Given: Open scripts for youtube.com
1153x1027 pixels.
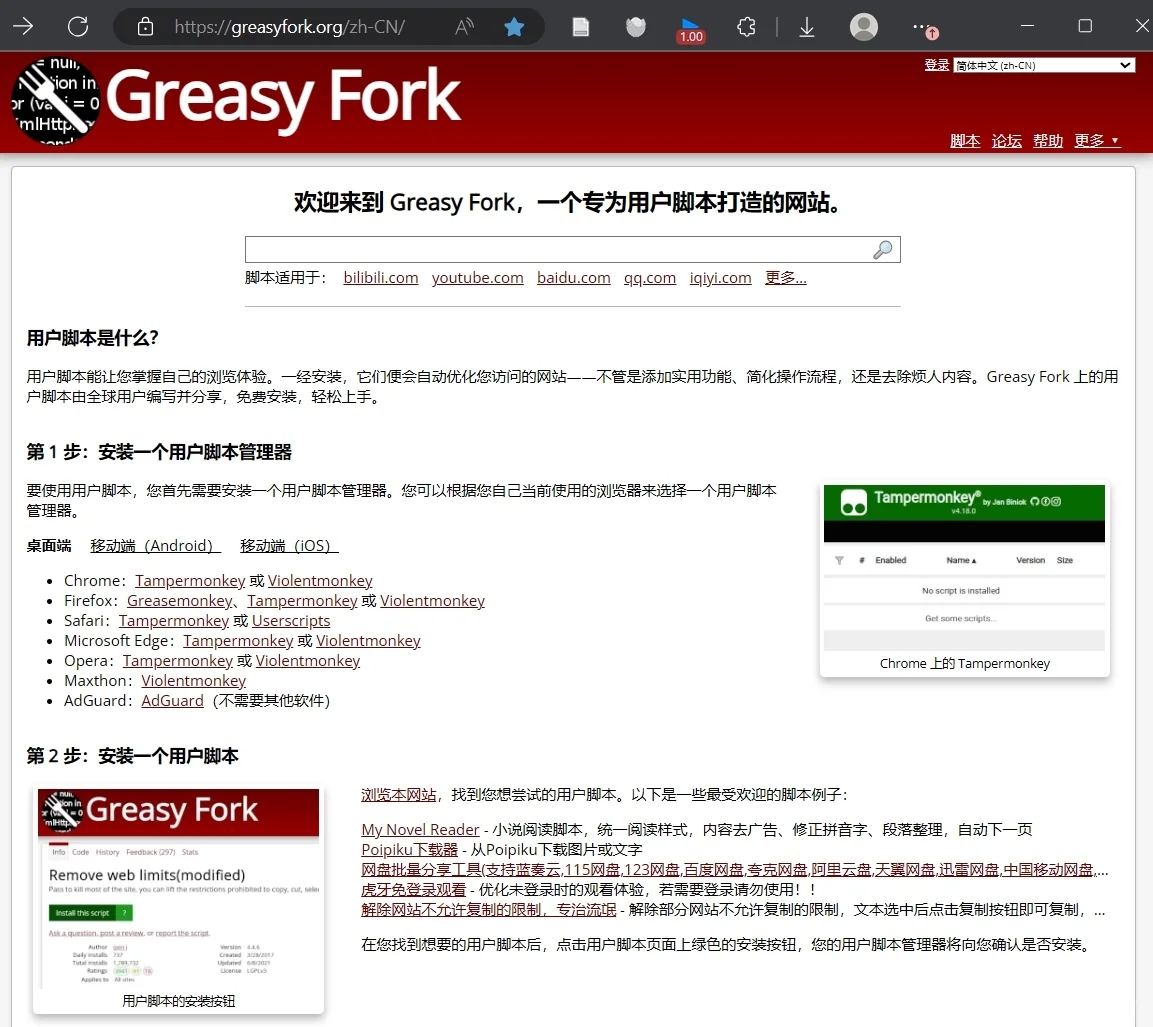Looking at the screenshot, I should pyautogui.click(x=477, y=278).
